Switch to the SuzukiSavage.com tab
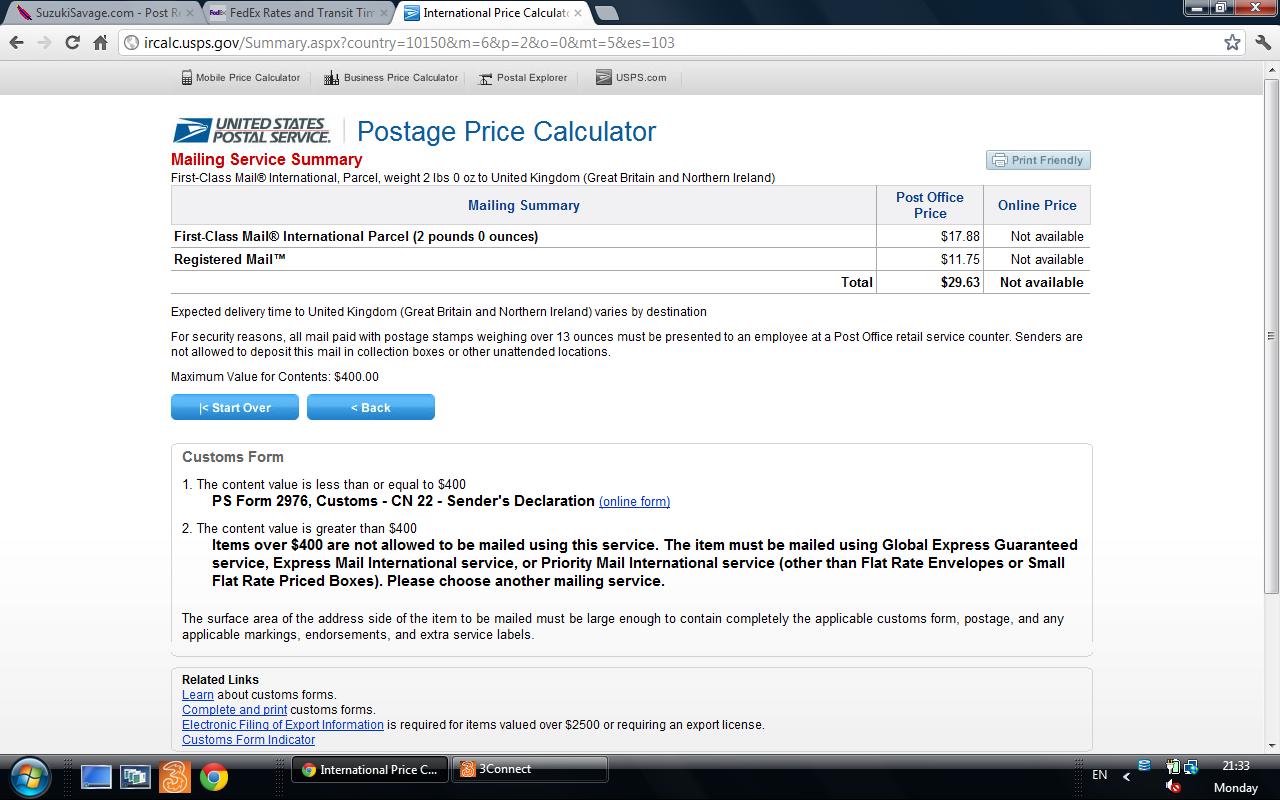1280x800 pixels. click(98, 13)
